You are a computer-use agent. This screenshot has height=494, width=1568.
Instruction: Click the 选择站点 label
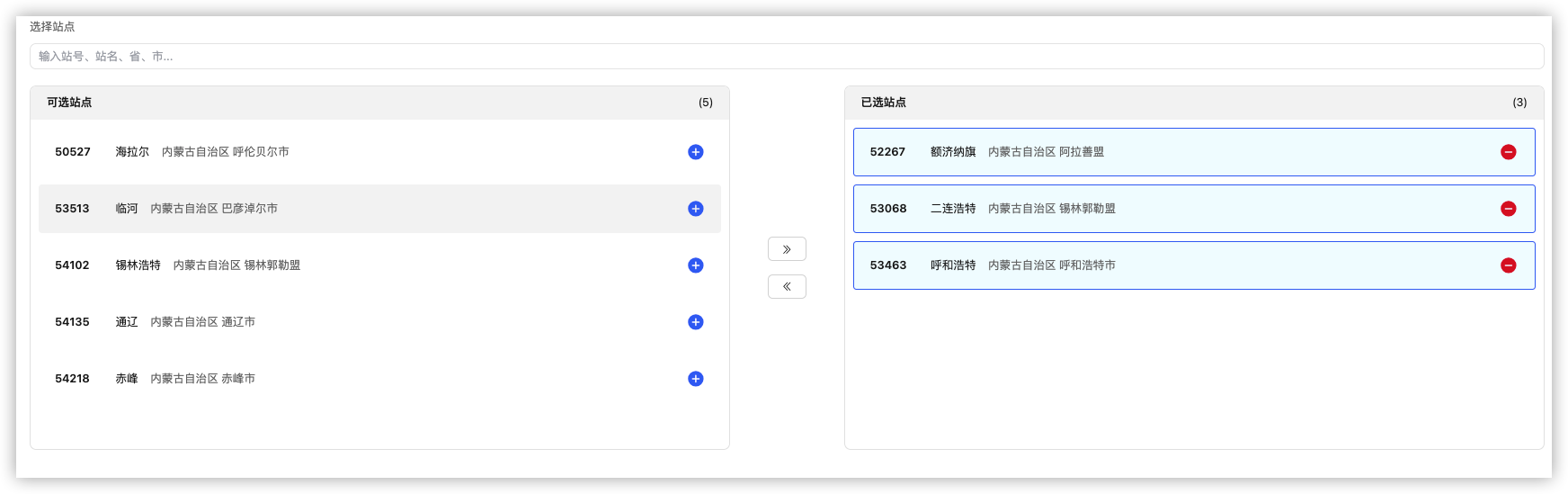tap(52, 27)
